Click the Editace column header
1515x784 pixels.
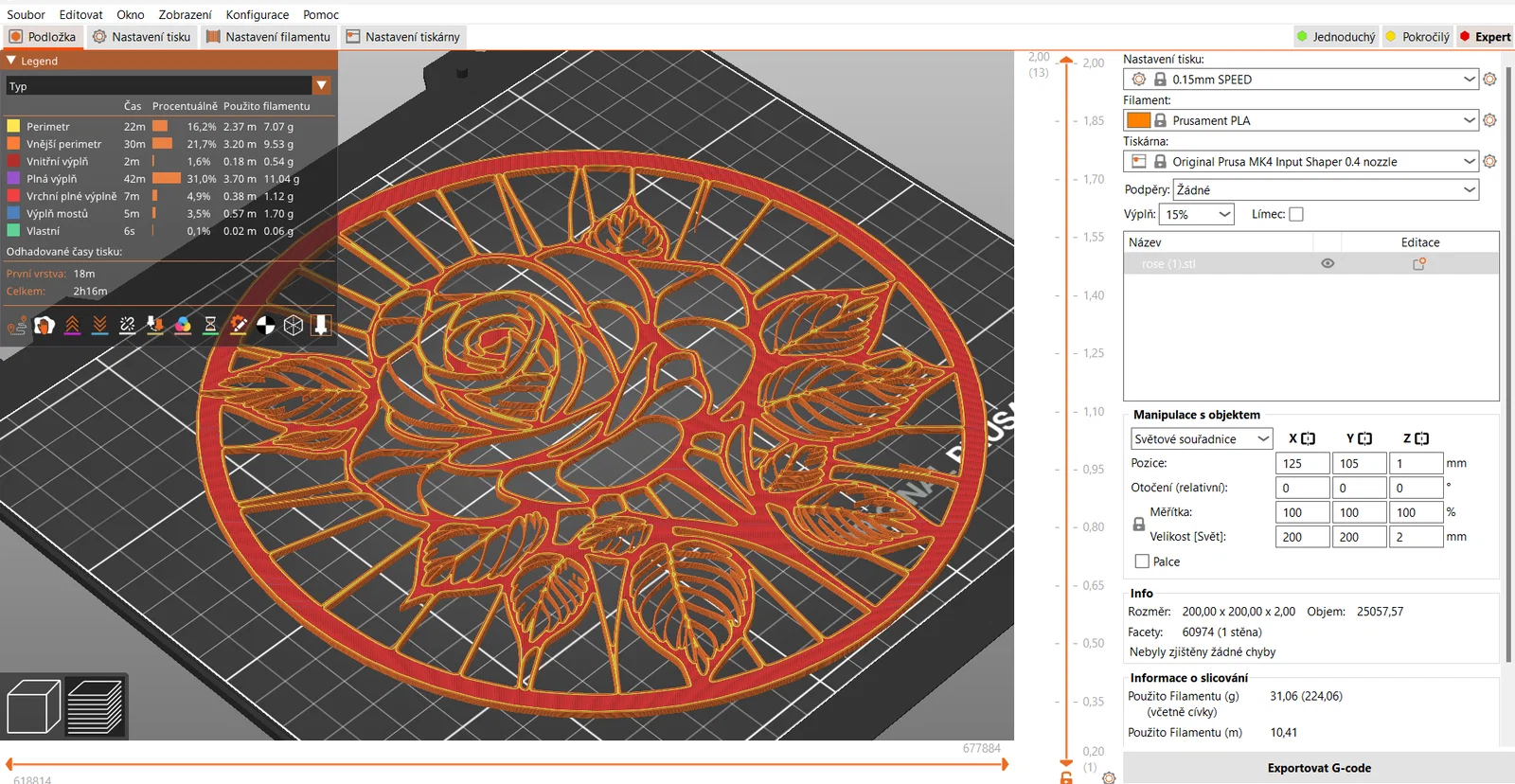pyautogui.click(x=1420, y=242)
